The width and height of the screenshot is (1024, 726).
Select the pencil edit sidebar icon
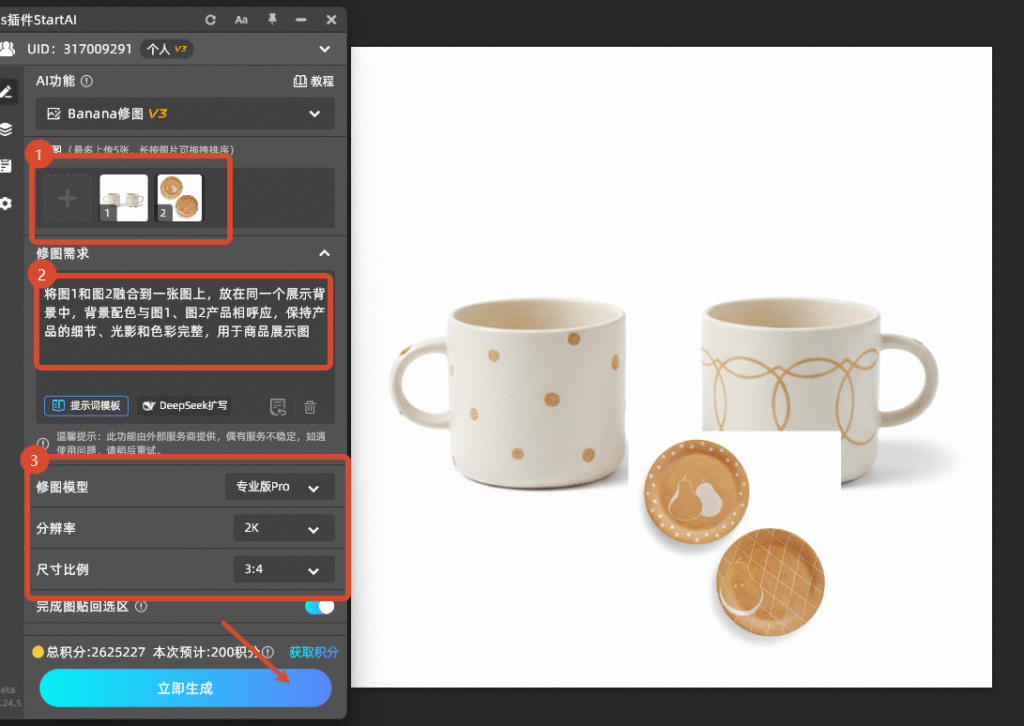(7, 92)
